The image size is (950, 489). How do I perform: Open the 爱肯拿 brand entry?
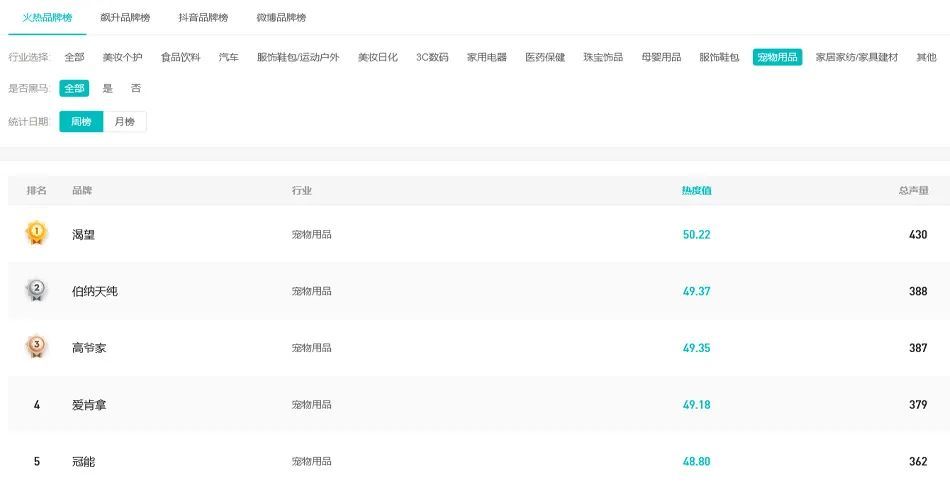89,405
